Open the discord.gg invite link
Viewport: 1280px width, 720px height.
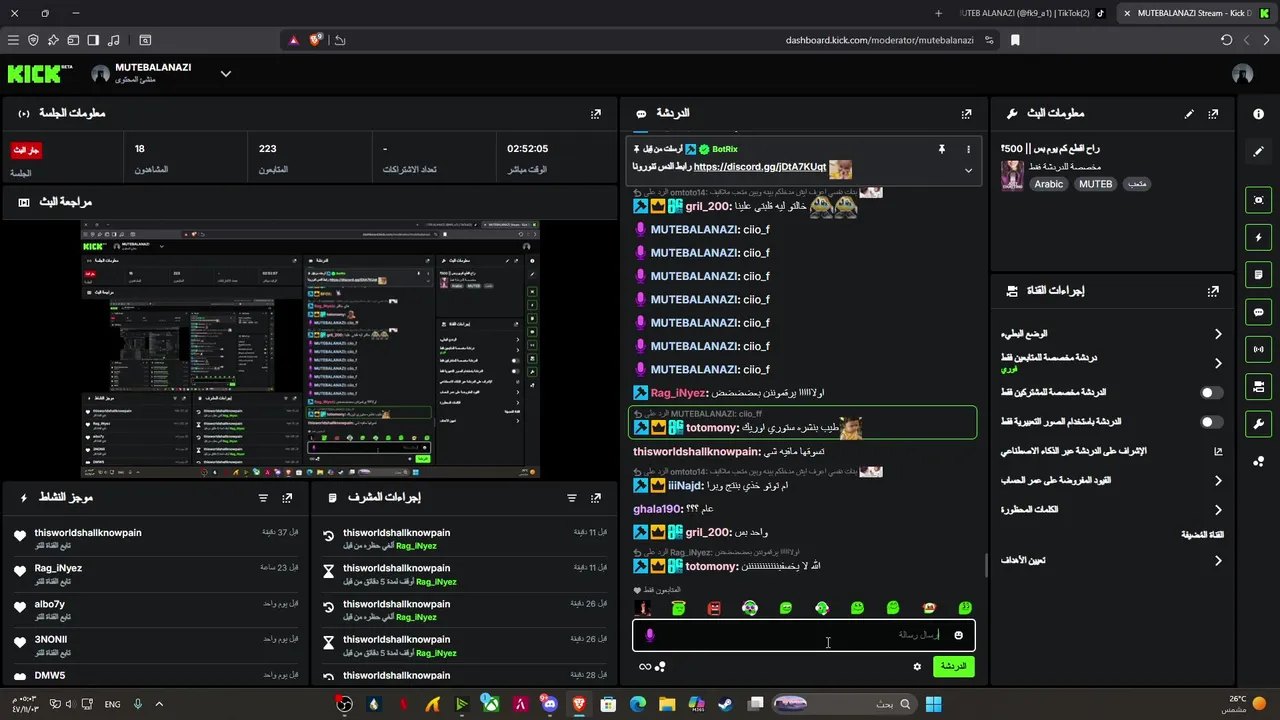coord(760,167)
